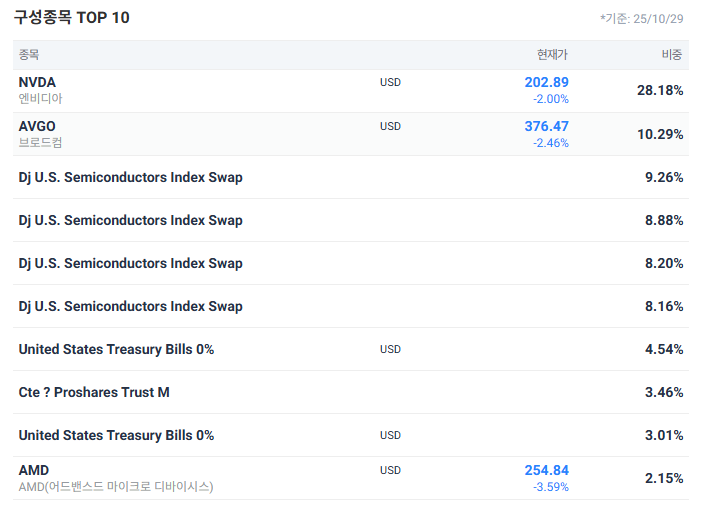Select AVGO price 376.47
The image size is (705, 515).
click(x=546, y=126)
